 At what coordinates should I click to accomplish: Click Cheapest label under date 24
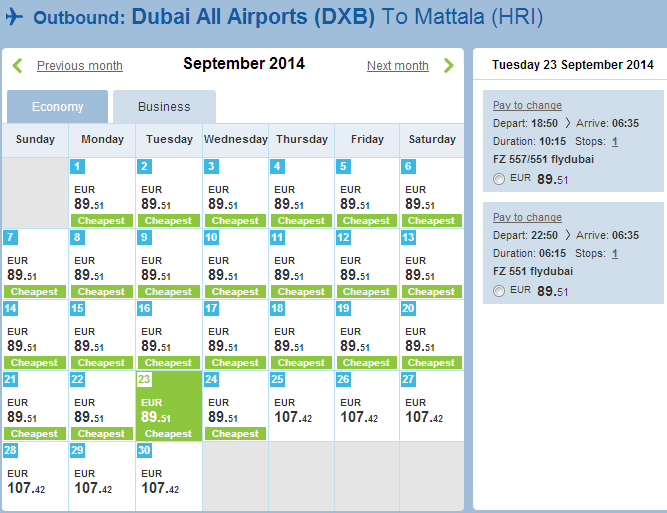235,434
